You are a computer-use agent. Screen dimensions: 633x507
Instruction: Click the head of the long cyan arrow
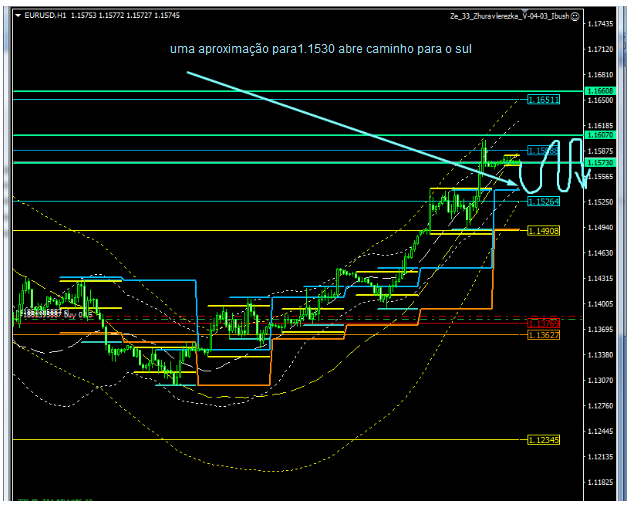pos(512,183)
